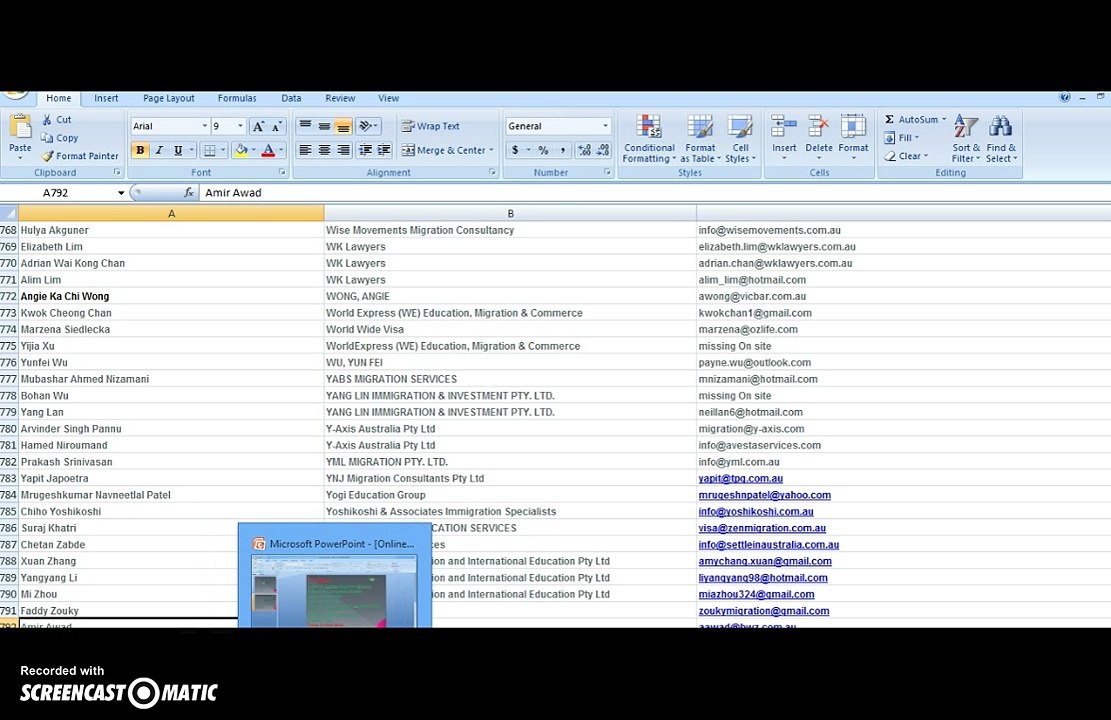
Task: Open the yapit@tpg.com.au email link
Action: [x=740, y=478]
